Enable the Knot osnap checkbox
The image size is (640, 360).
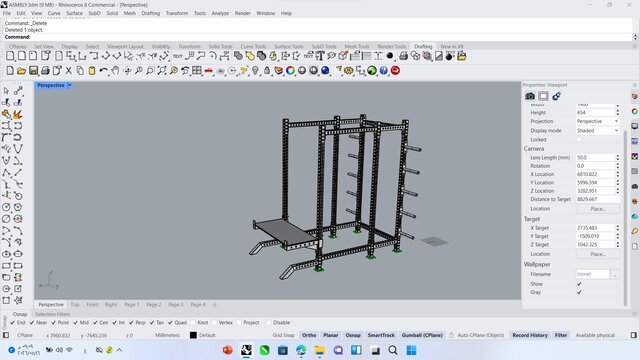(193, 322)
